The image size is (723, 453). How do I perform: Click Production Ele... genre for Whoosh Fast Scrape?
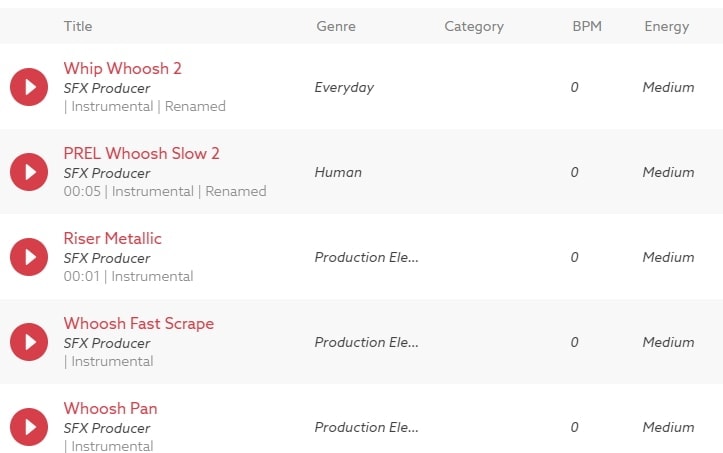(x=366, y=342)
